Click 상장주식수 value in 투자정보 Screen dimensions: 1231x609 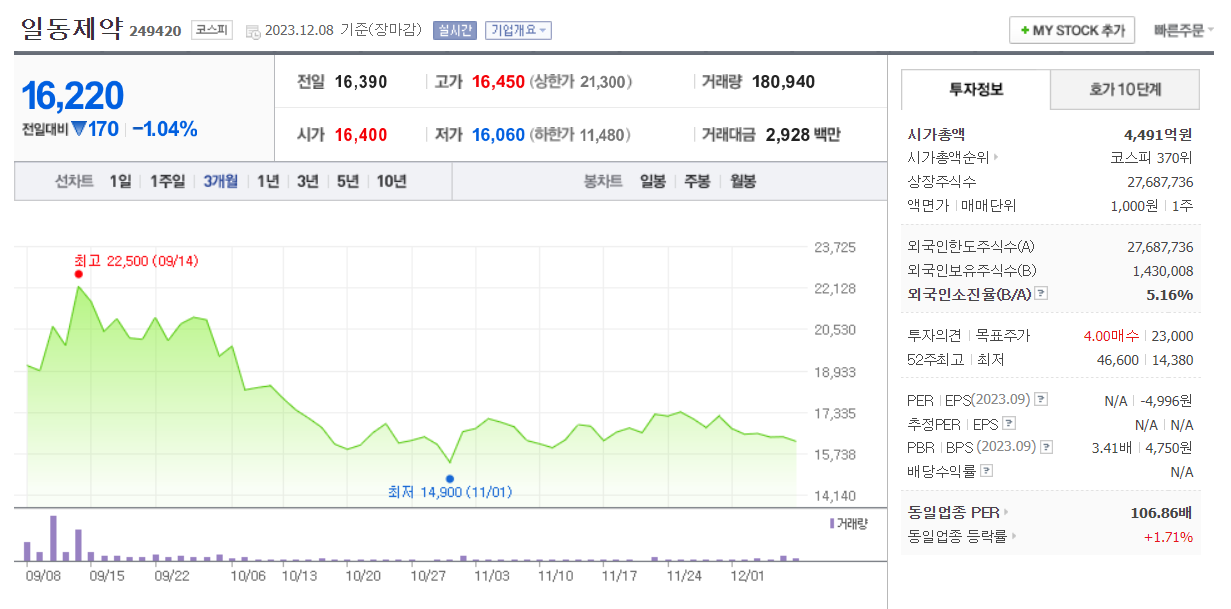click(1160, 182)
